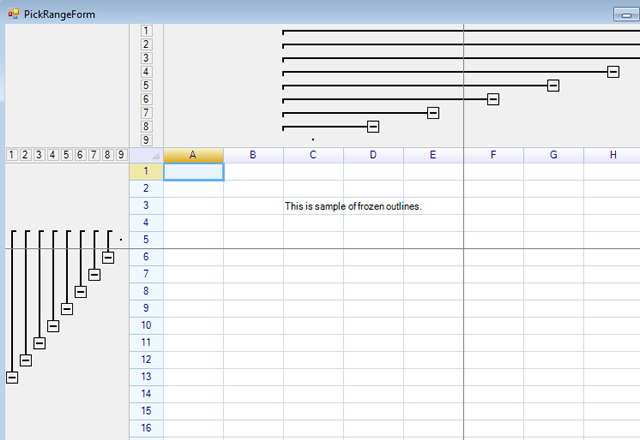Show column outline level 8 in vertical stack
Screen dimensions: 640x440
point(147,127)
